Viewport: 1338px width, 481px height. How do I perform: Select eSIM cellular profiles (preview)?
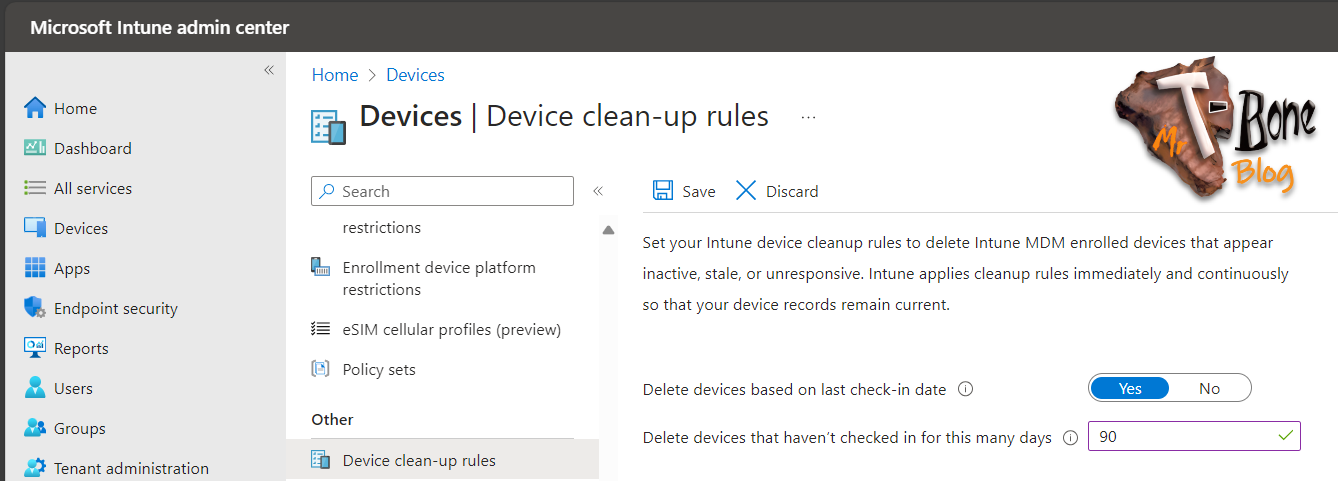[x=452, y=329]
